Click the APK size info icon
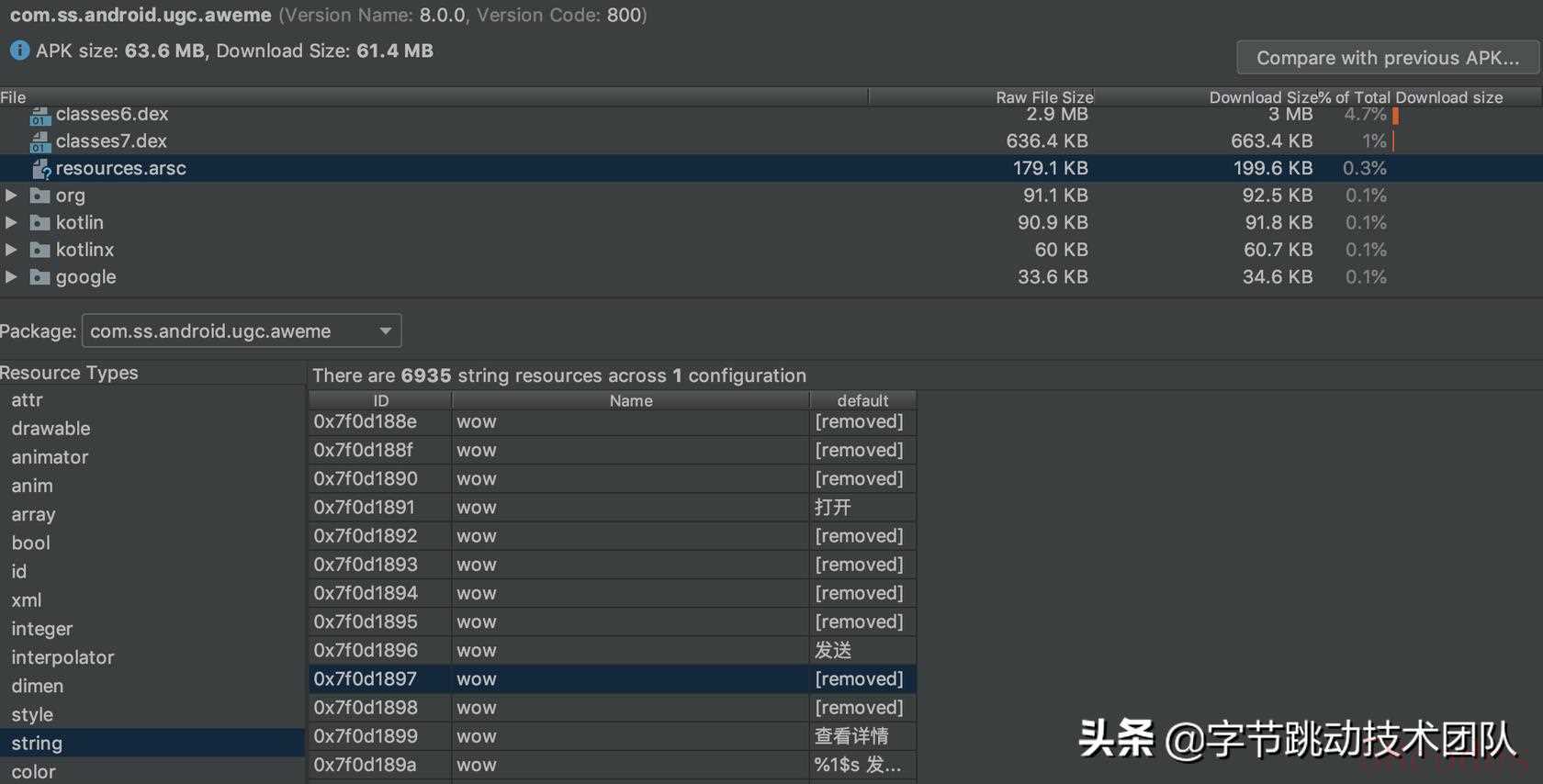Screen dimensions: 1543x784 (x=19, y=50)
